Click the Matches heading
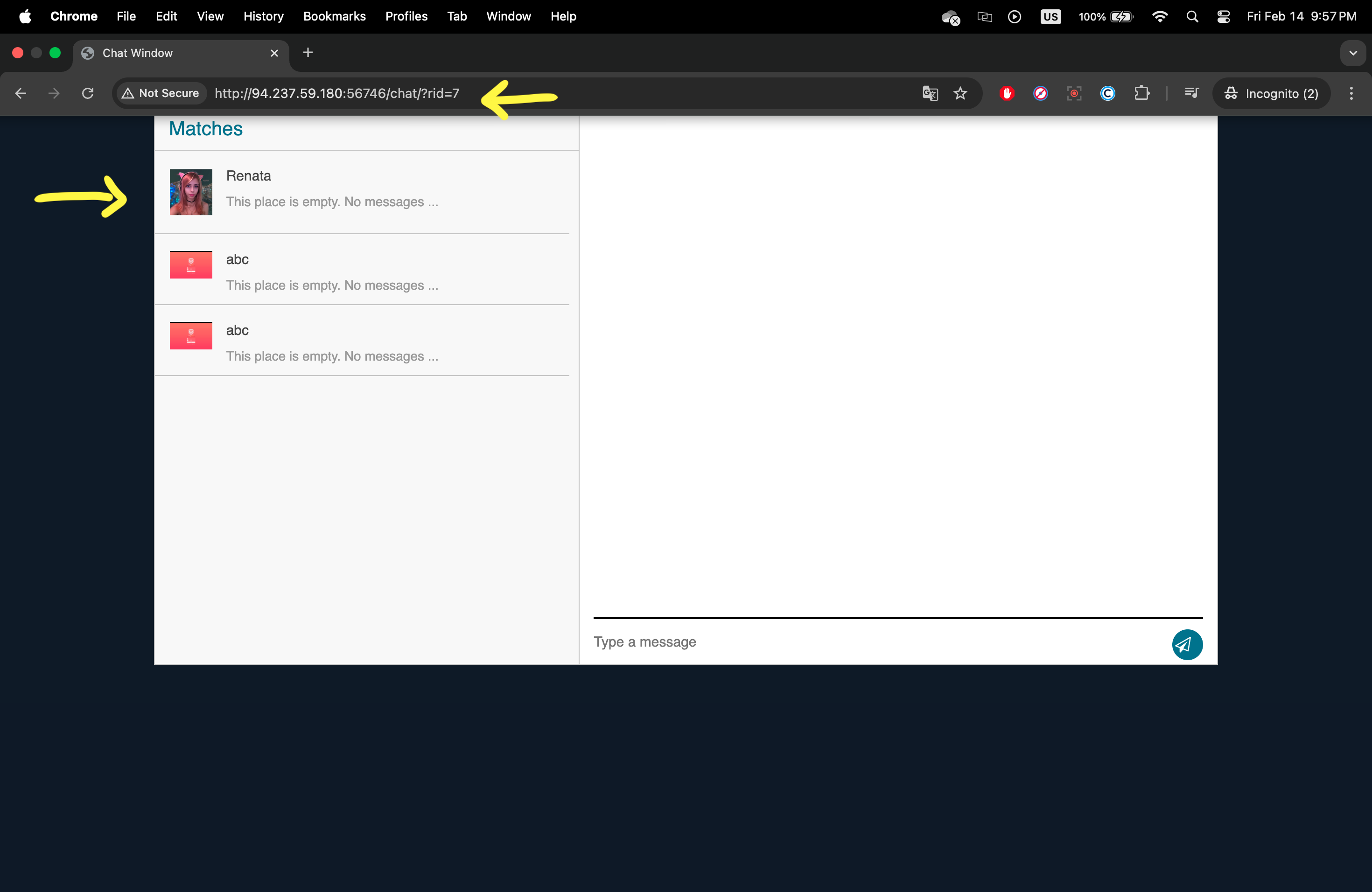The image size is (1372, 892). (x=206, y=128)
